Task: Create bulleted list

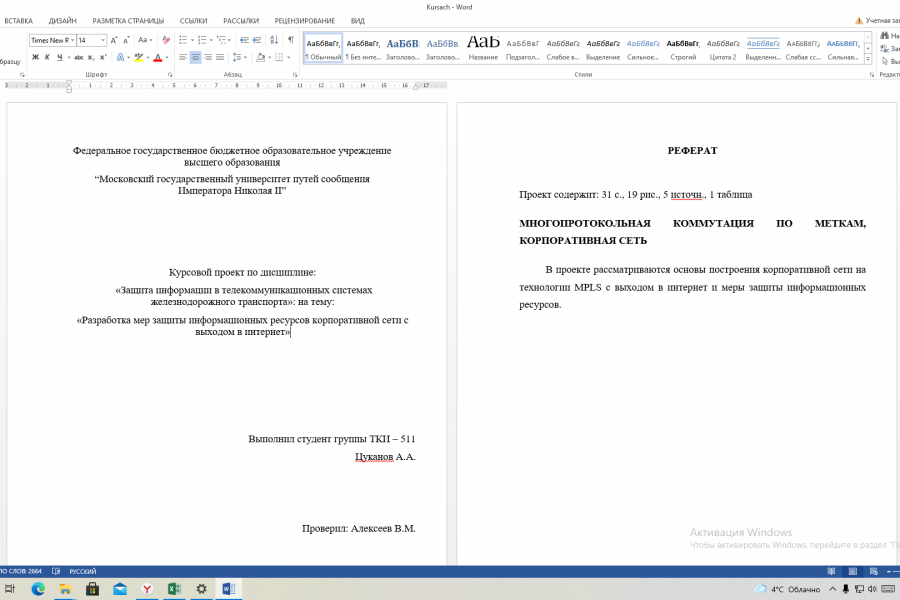Action: coord(183,40)
